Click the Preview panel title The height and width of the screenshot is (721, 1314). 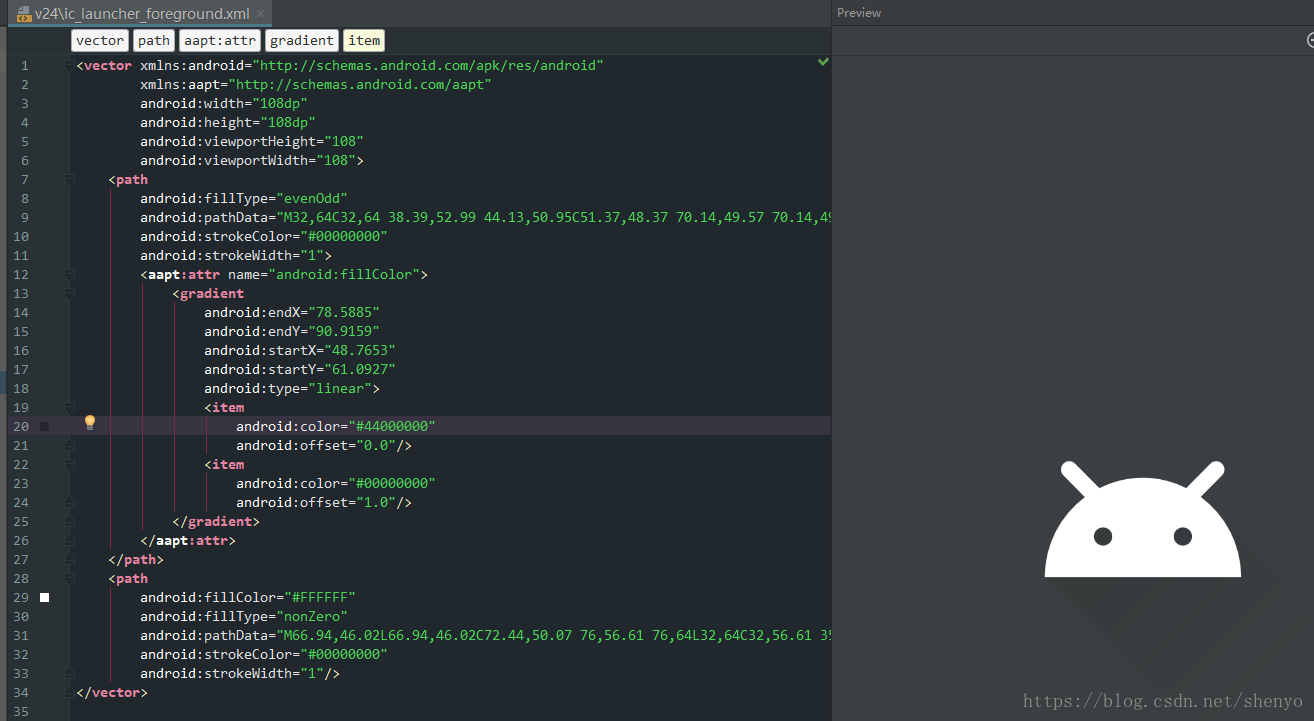coord(859,13)
